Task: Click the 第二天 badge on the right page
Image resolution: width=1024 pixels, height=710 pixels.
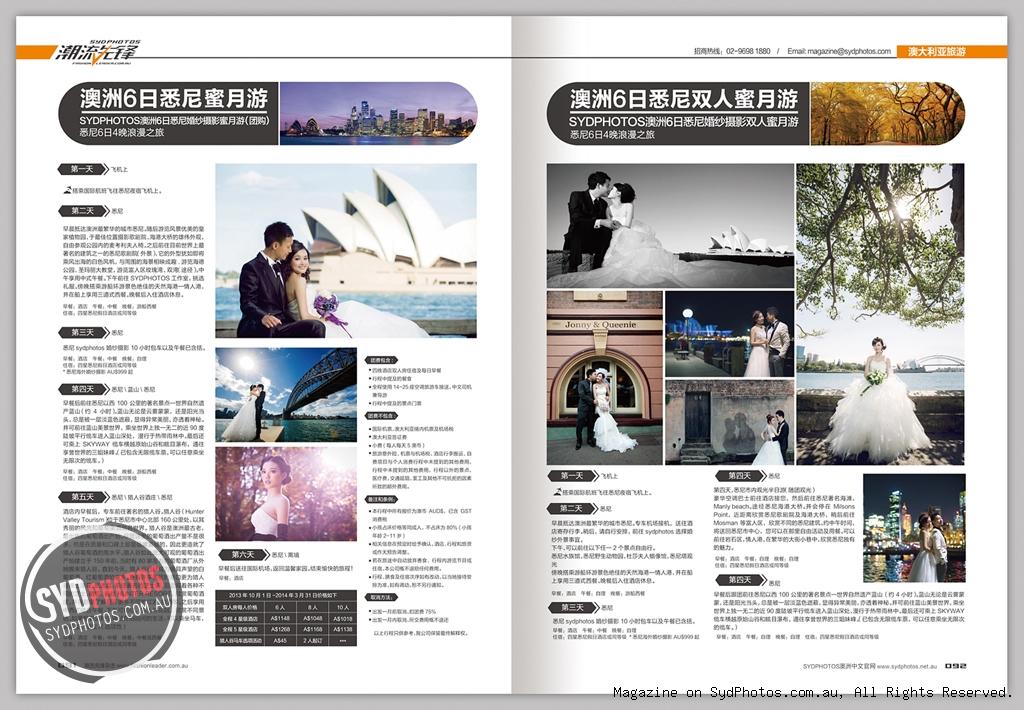Action: (x=571, y=508)
